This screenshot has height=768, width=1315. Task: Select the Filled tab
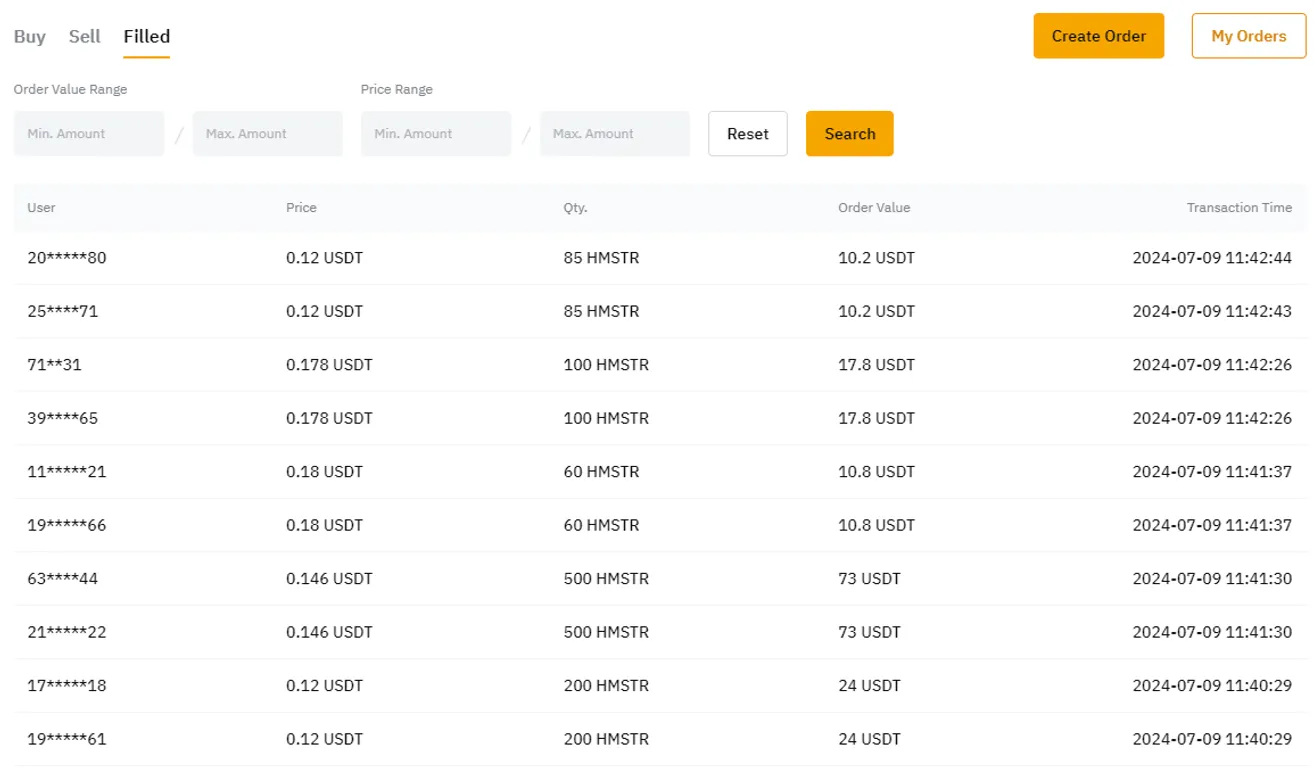(147, 36)
